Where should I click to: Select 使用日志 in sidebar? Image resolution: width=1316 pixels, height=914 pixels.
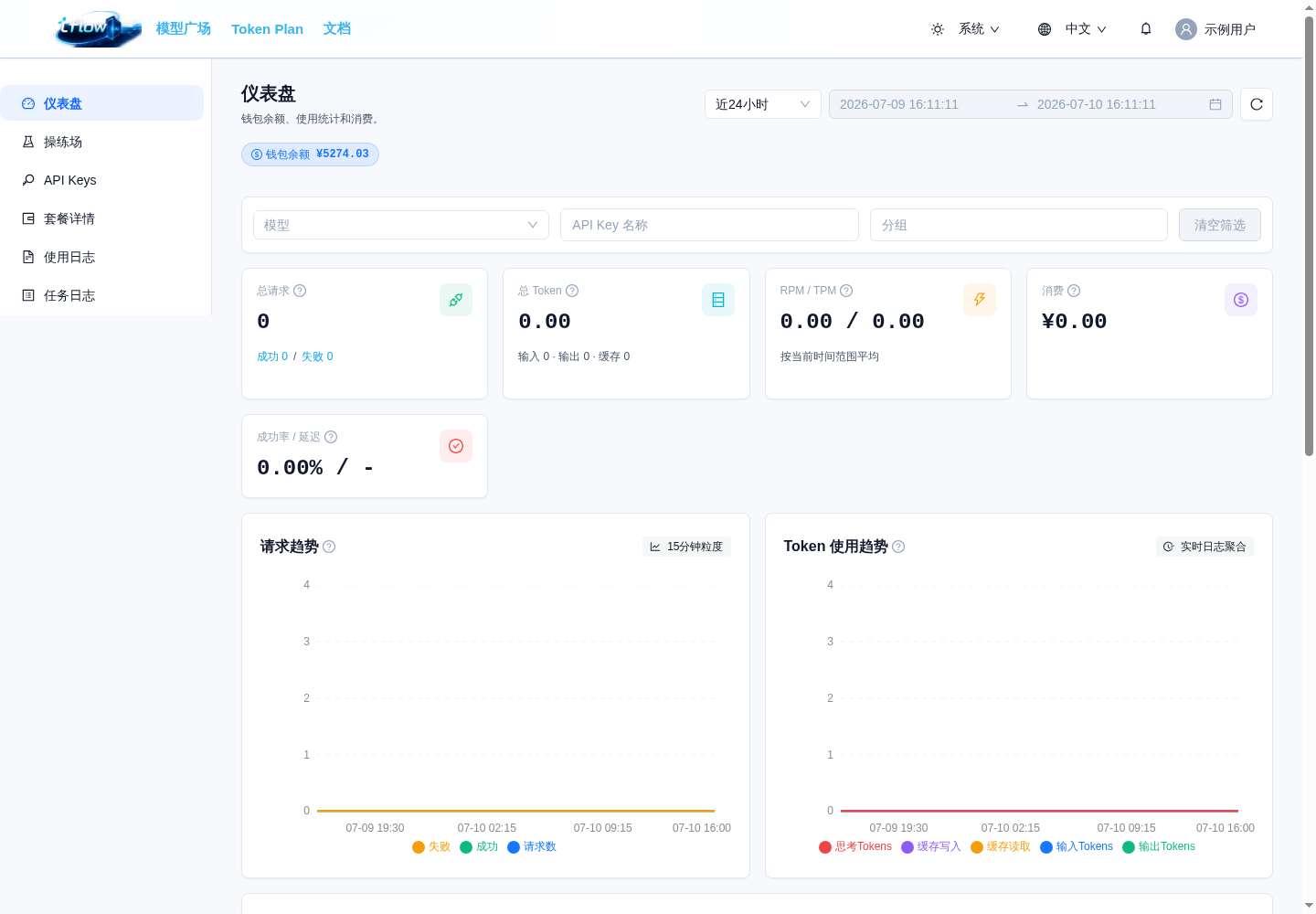101,257
